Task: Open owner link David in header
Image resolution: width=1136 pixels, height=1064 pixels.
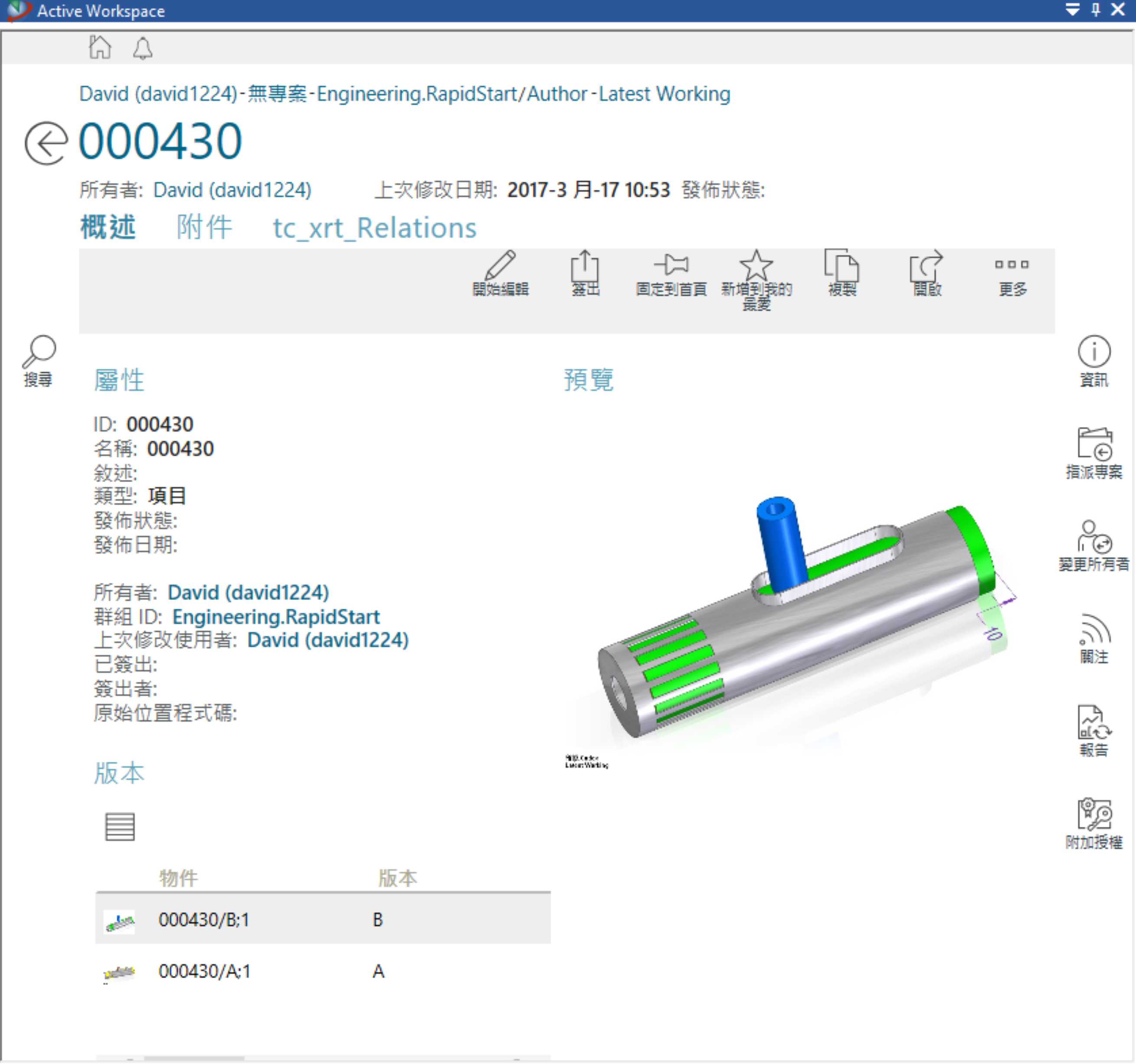Action: pyautogui.click(x=232, y=190)
